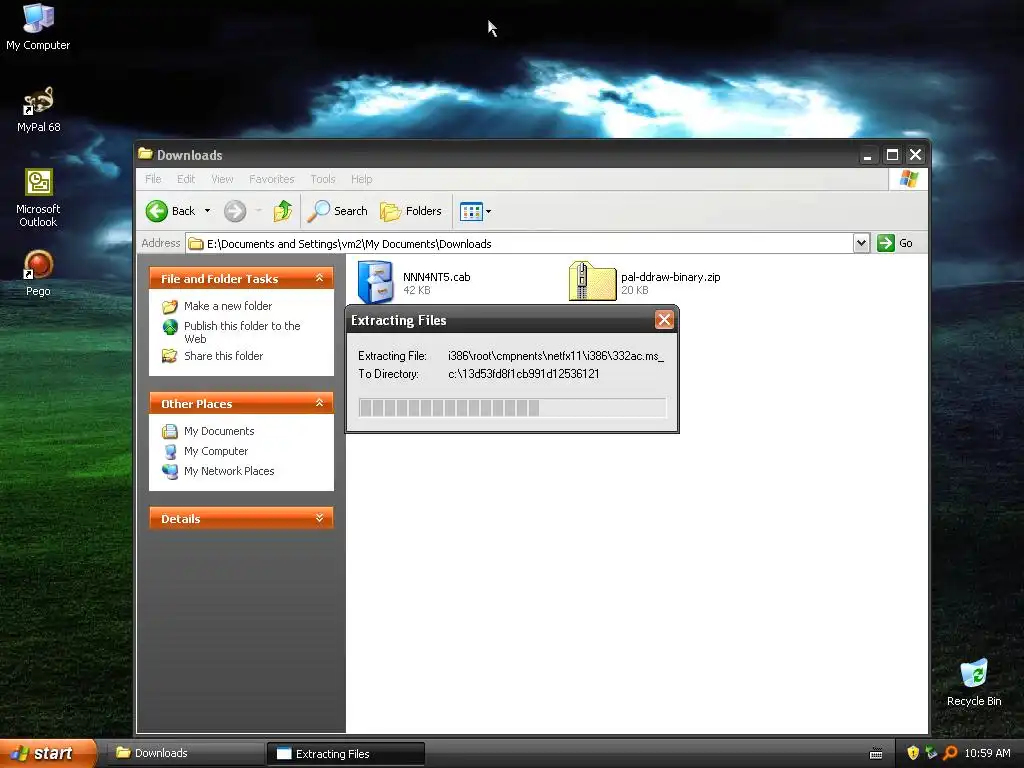Click the To Directory path text
Screen dimensions: 1024x768
pos(523,374)
